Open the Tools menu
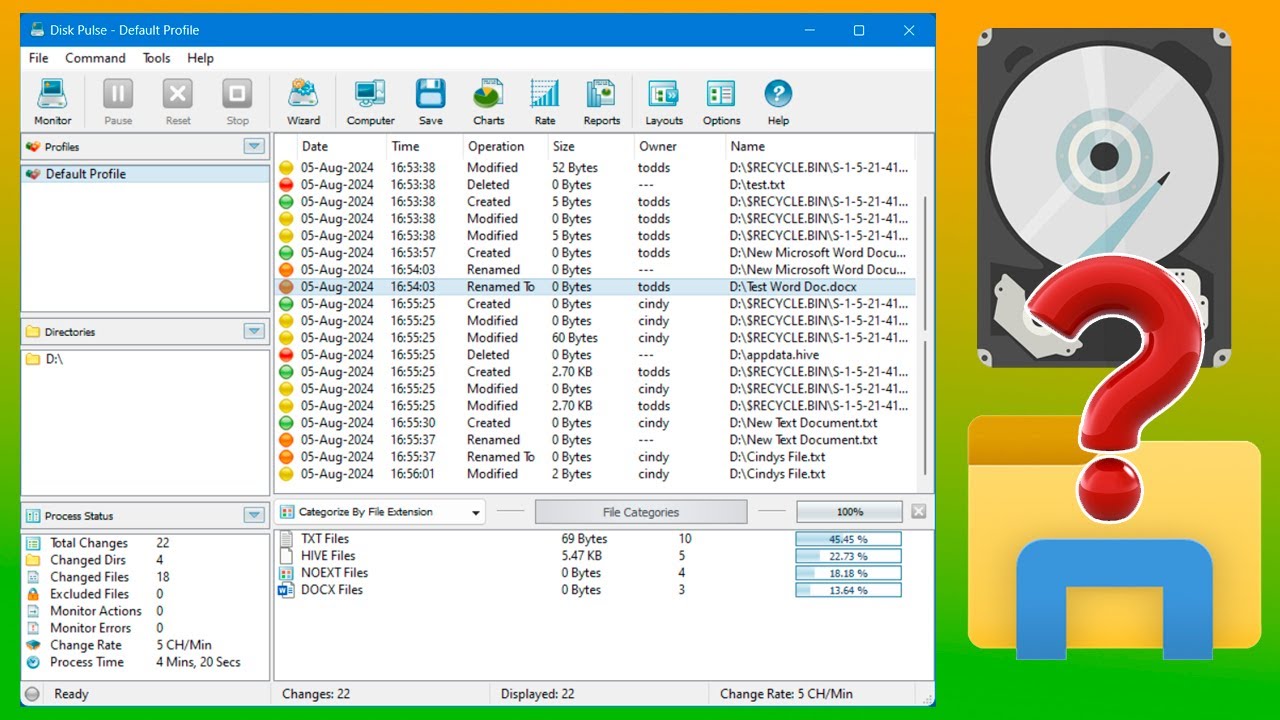Image resolution: width=1280 pixels, height=720 pixels. (x=157, y=58)
